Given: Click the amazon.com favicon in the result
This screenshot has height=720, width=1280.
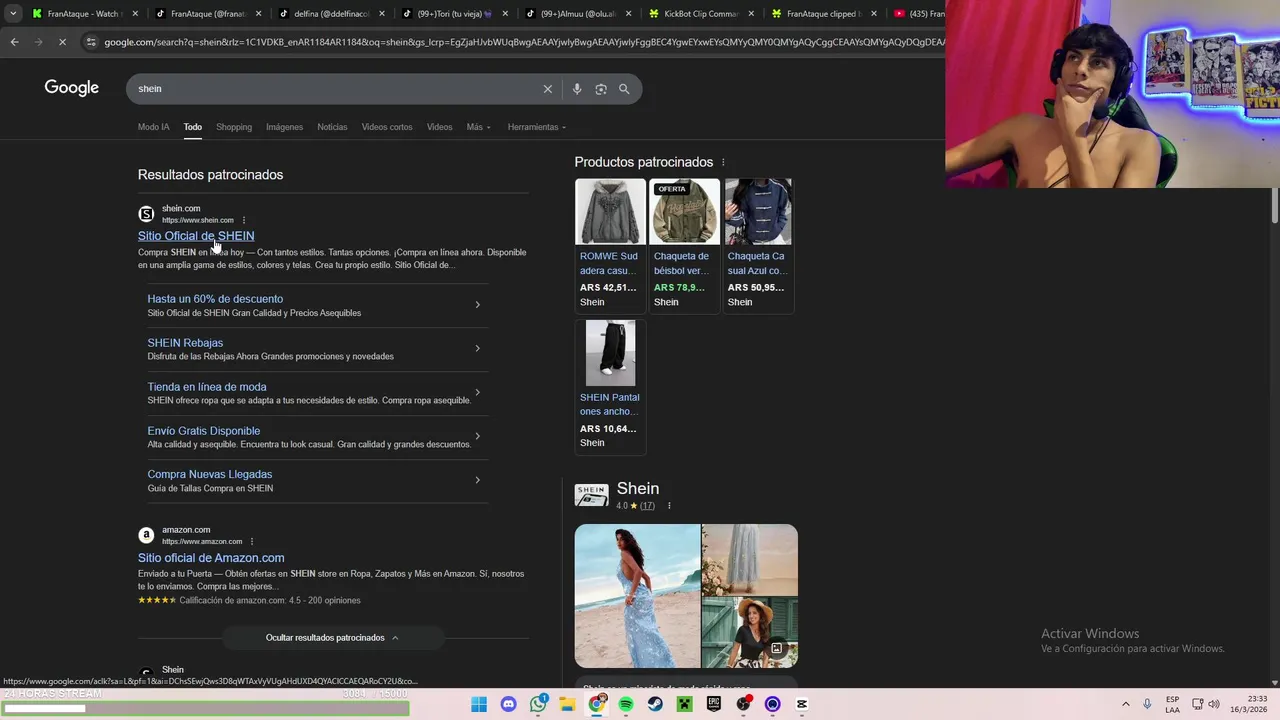Looking at the screenshot, I should (146, 535).
